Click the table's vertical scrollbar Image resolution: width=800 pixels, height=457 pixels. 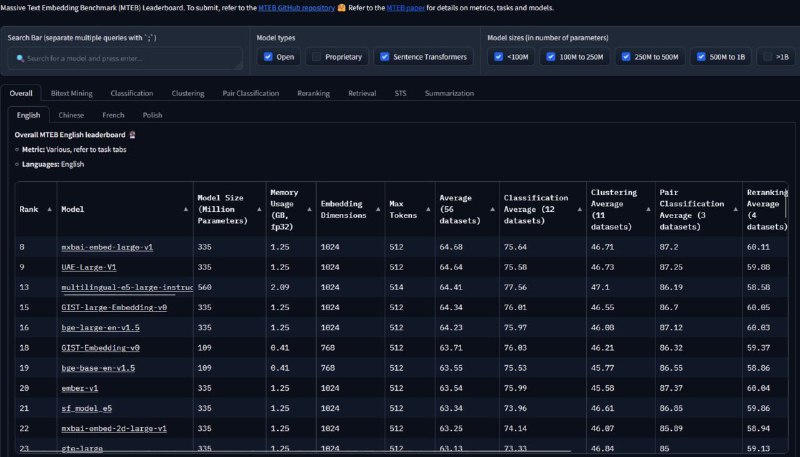pyautogui.click(x=786, y=202)
